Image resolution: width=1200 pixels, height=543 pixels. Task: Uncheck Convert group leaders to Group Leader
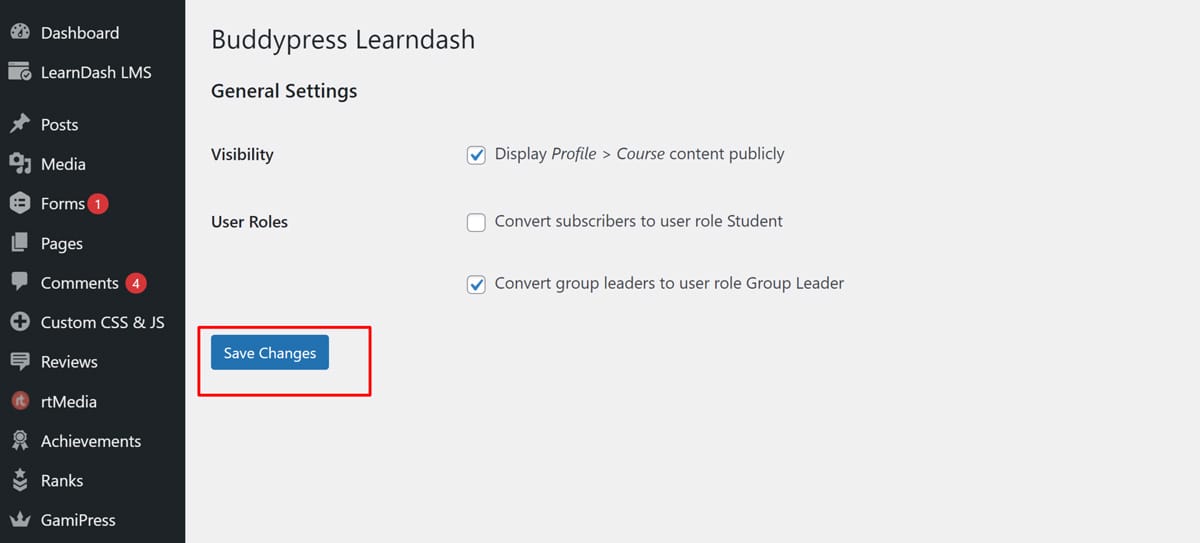click(476, 284)
